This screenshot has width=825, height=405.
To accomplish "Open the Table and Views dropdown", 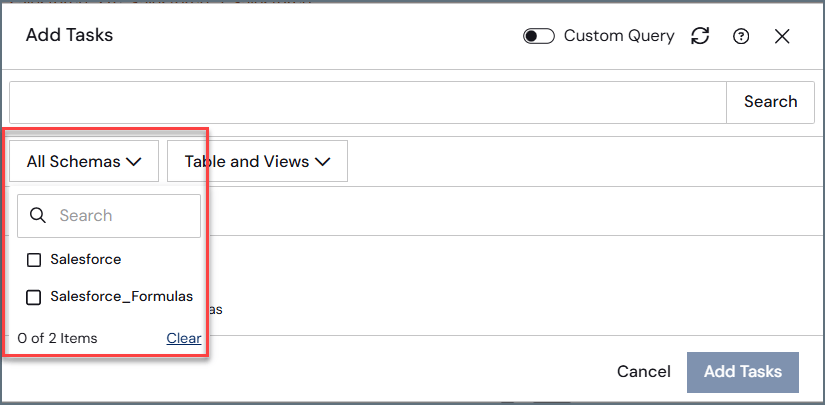I will coord(257,161).
